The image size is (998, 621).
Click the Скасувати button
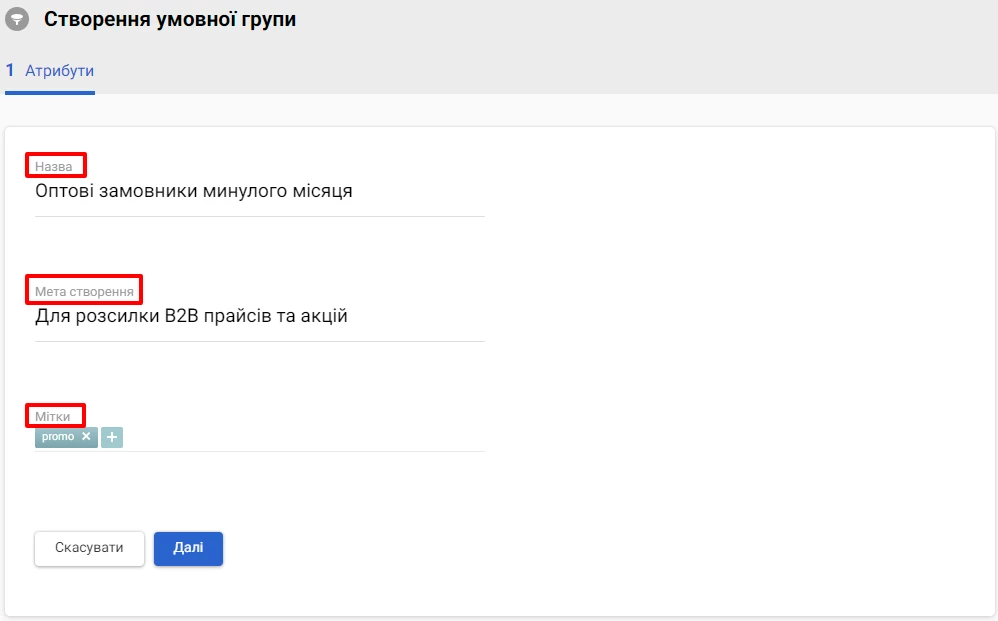[89, 548]
